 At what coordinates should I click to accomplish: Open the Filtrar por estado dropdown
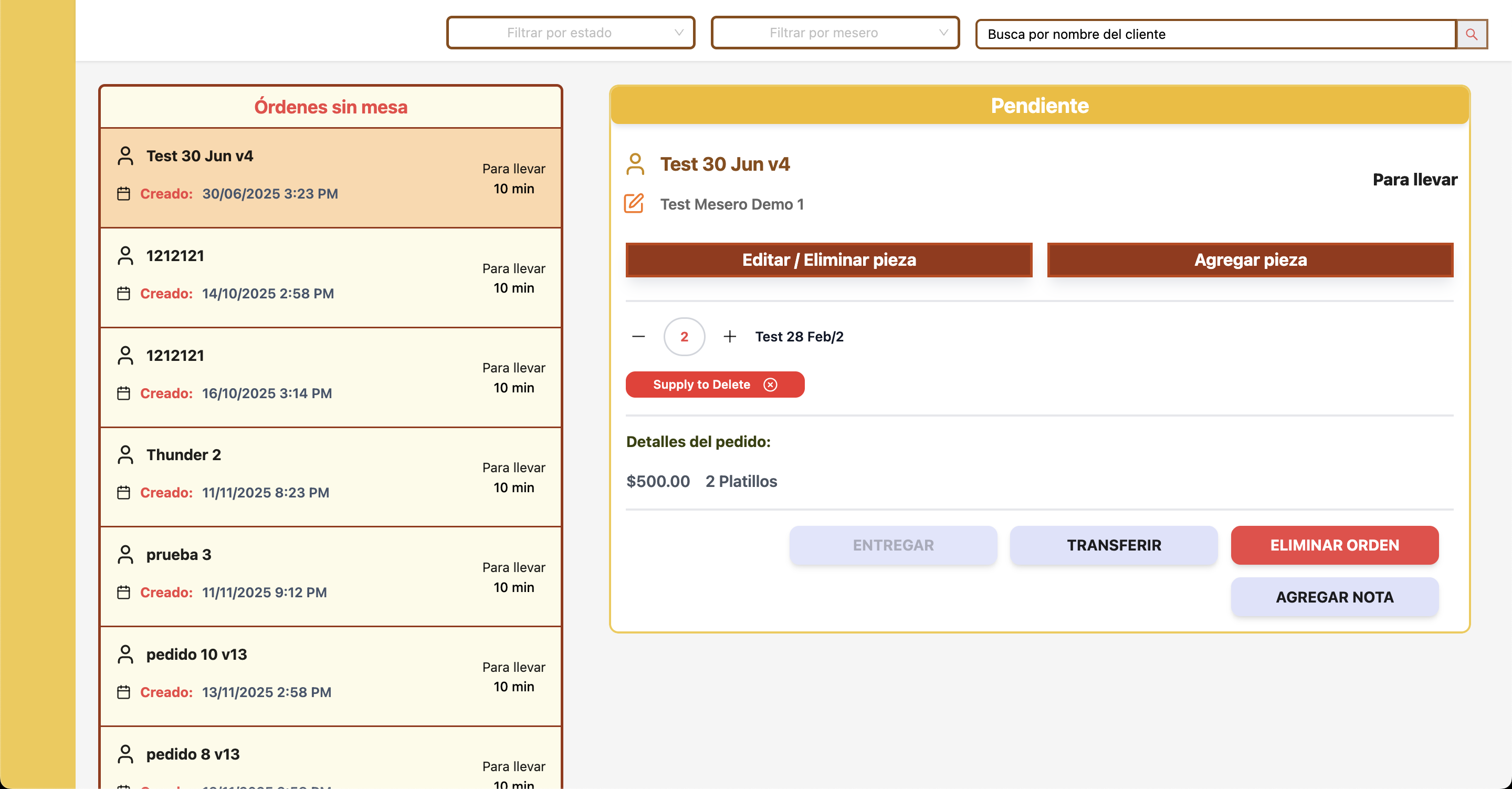571,33
